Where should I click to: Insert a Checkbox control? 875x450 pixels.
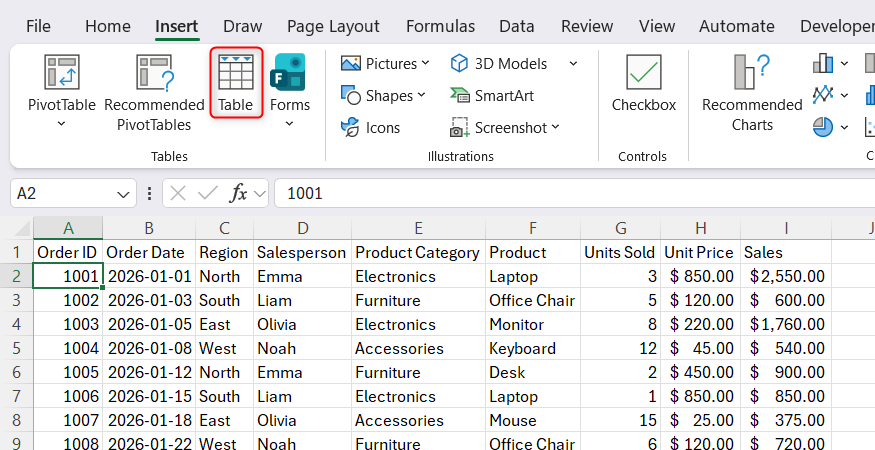[x=643, y=83]
